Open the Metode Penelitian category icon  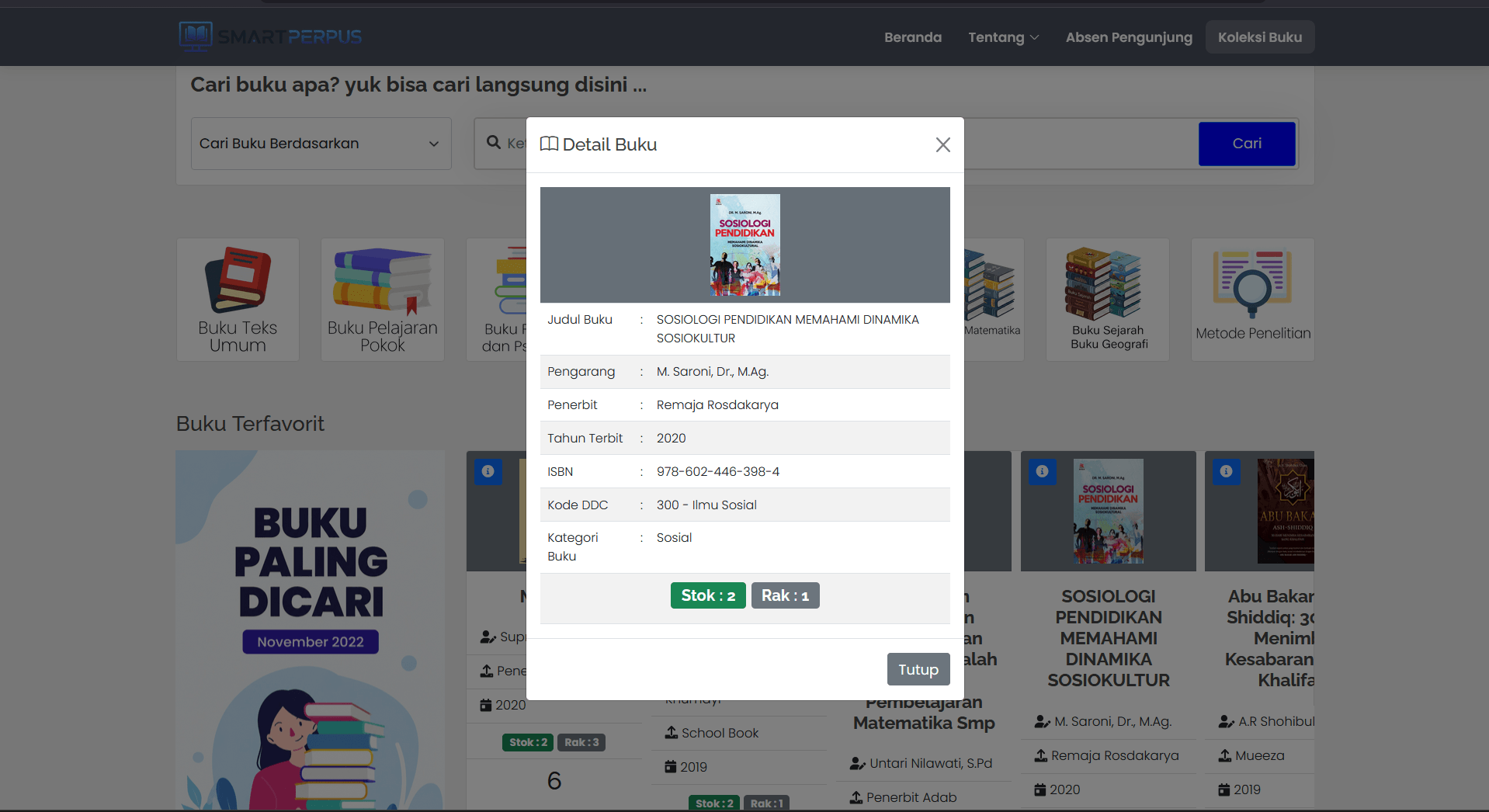[1253, 300]
